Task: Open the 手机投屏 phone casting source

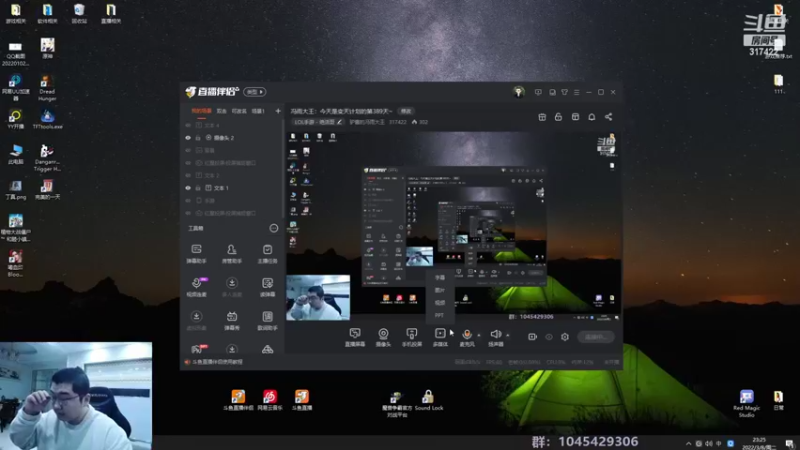Action: tap(412, 337)
